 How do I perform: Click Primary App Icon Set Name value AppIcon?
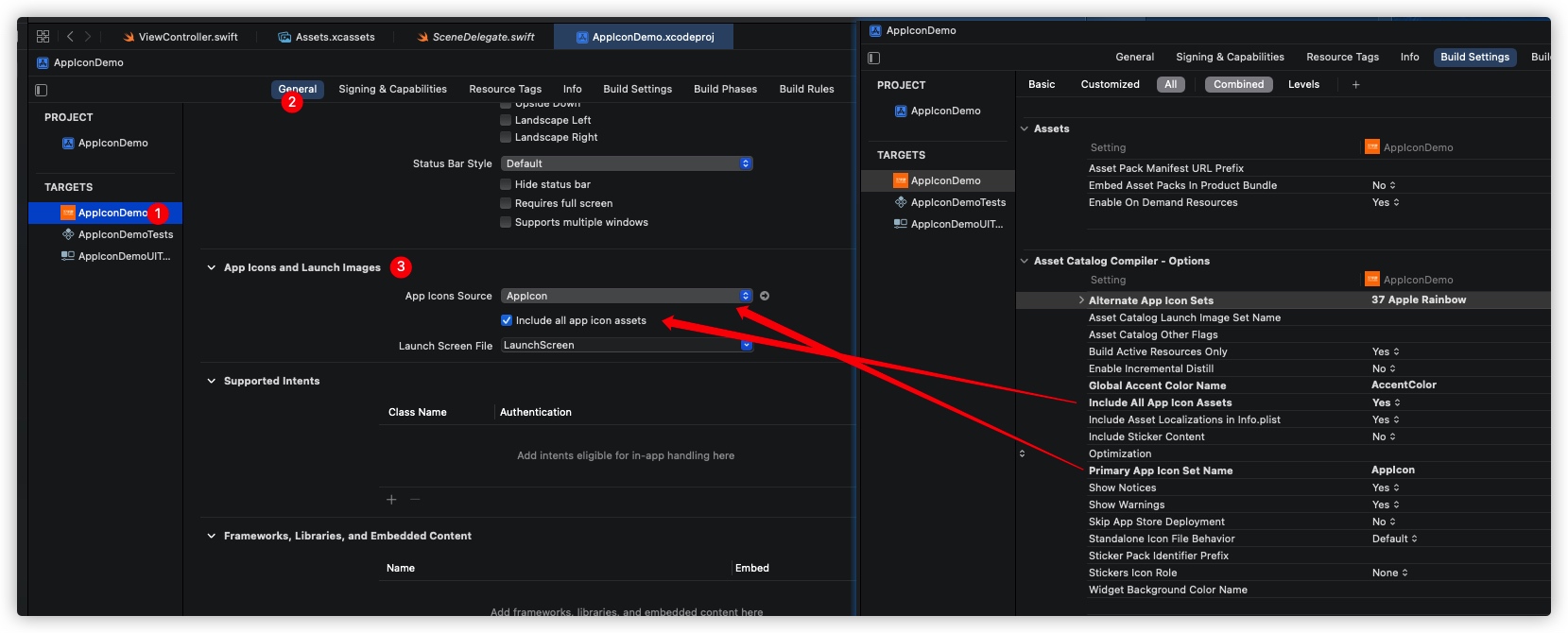coord(1393,470)
